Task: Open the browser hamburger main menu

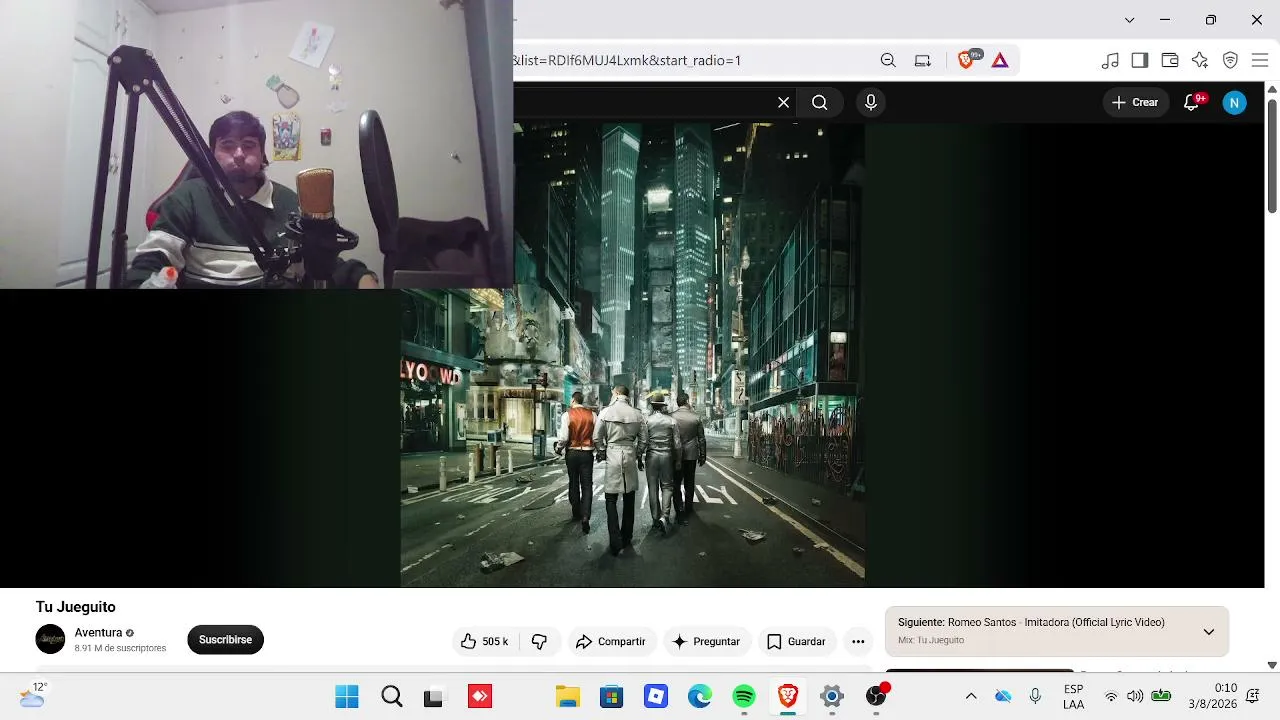Action: (1259, 60)
